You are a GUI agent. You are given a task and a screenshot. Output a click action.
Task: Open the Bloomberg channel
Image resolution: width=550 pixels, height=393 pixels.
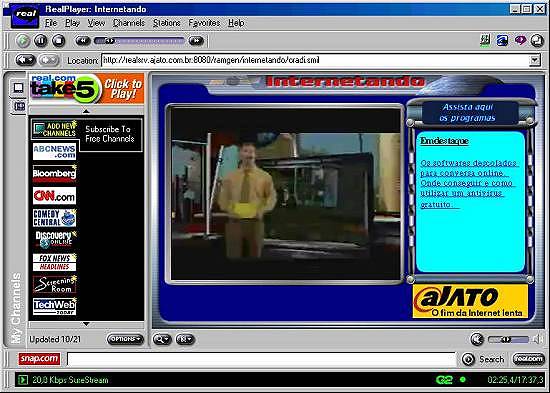[x=54, y=173]
